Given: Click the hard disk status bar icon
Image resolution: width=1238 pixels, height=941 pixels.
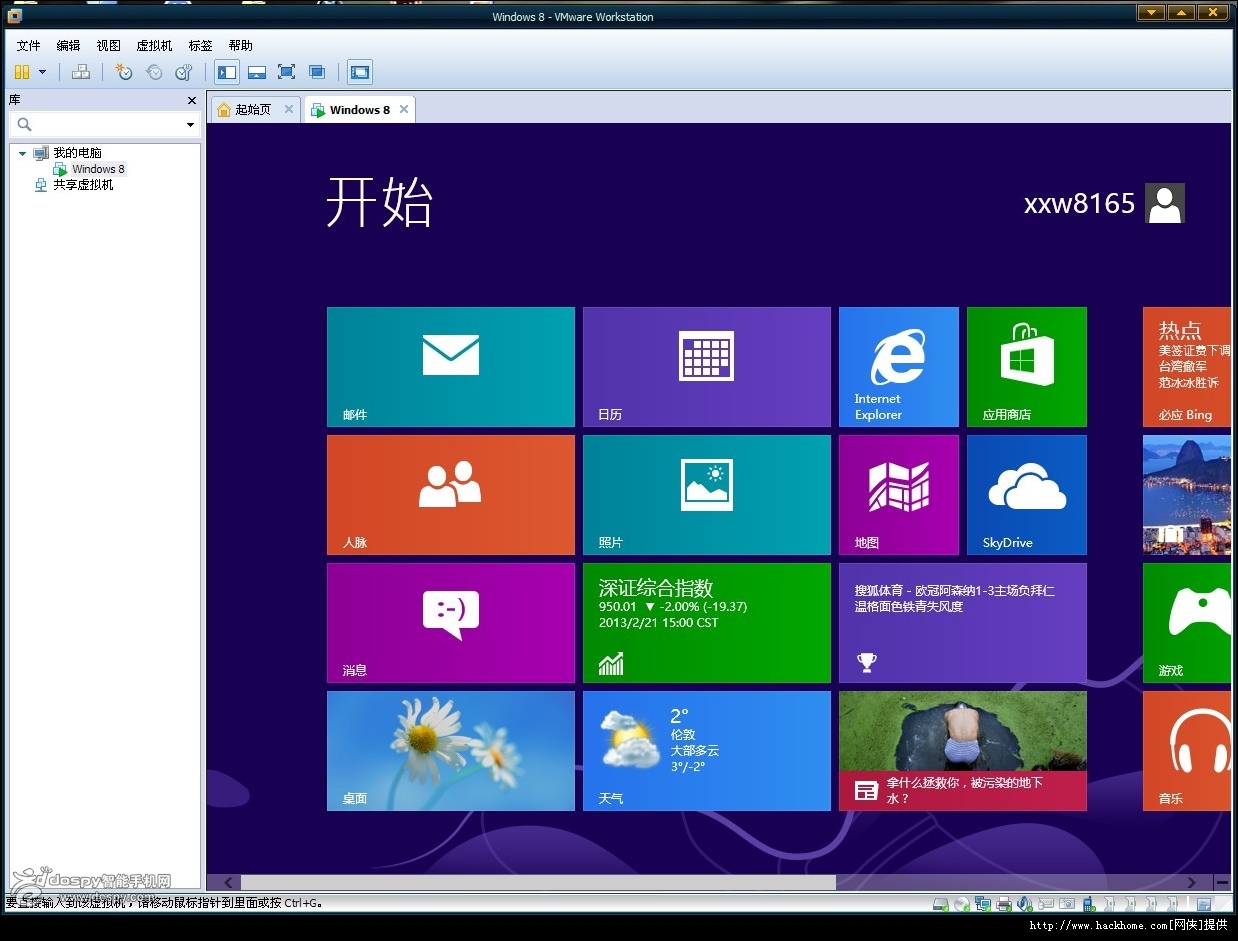Looking at the screenshot, I should (941, 904).
